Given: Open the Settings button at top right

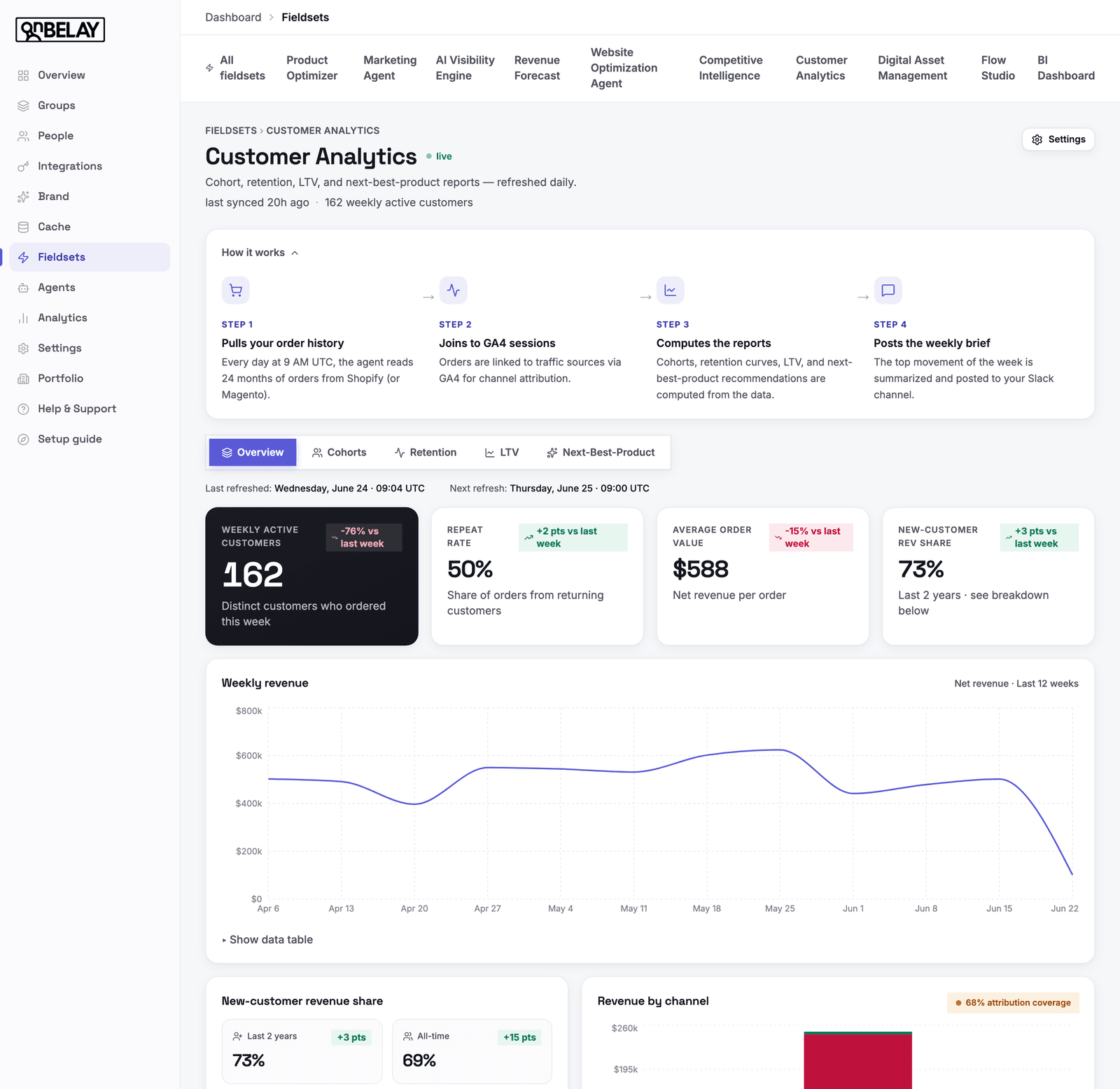Looking at the screenshot, I should tap(1058, 139).
